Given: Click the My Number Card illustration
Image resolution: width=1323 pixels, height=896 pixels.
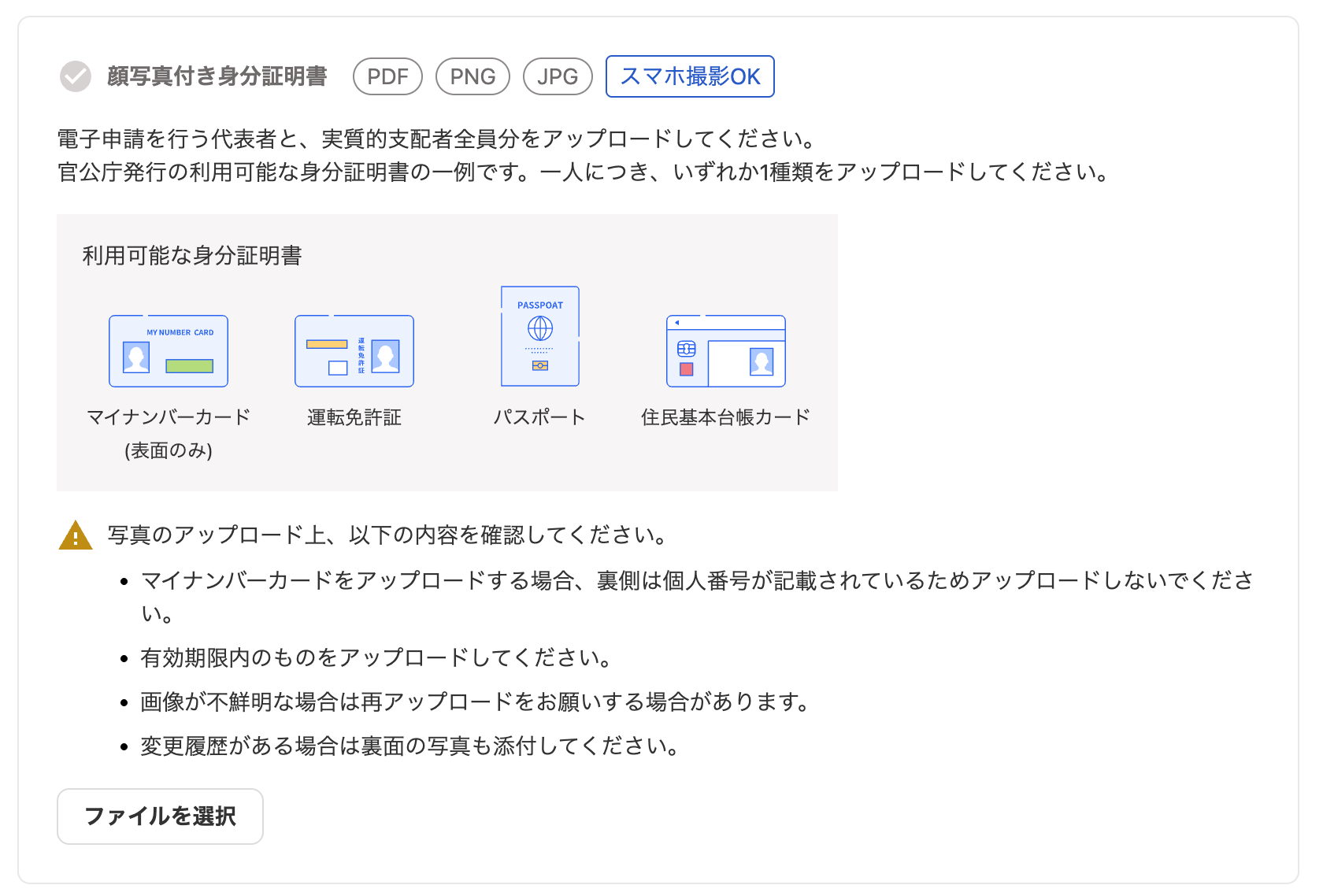Looking at the screenshot, I should coord(169,351).
